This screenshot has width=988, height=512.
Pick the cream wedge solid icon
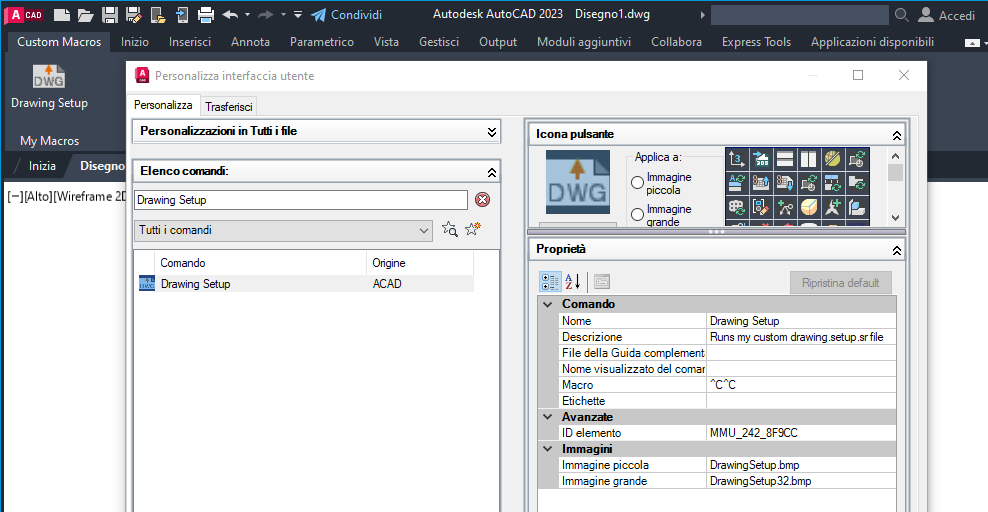click(808, 207)
